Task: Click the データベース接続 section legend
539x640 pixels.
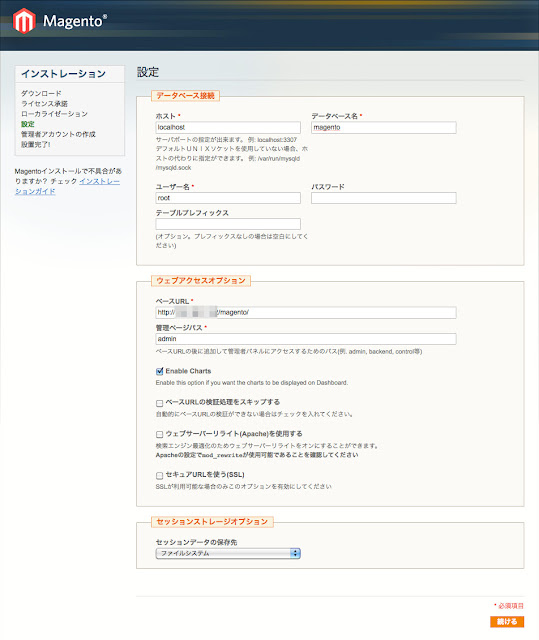Action: [186, 96]
